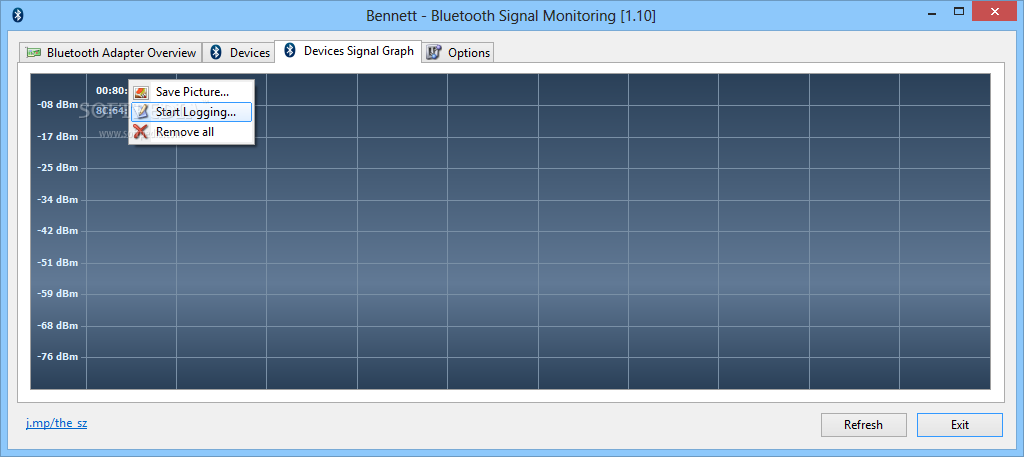The image size is (1024, 457).
Task: Click the Bluetooth Adapter Overview tab icon
Action: [x=34, y=53]
